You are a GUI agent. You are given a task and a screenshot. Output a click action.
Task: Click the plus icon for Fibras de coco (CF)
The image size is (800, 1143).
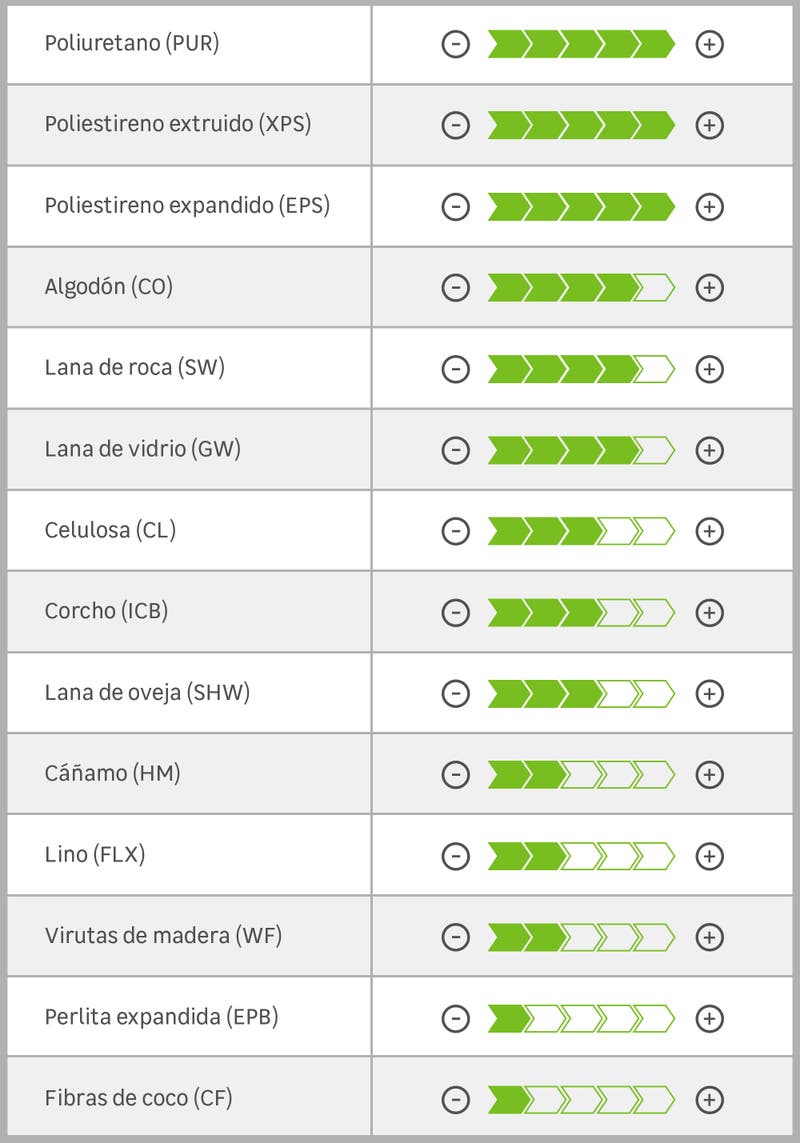click(709, 1097)
